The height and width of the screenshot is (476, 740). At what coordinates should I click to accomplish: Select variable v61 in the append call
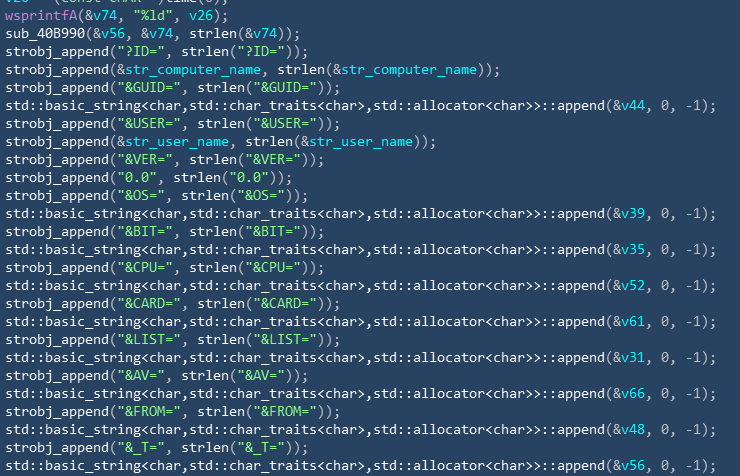633,322
